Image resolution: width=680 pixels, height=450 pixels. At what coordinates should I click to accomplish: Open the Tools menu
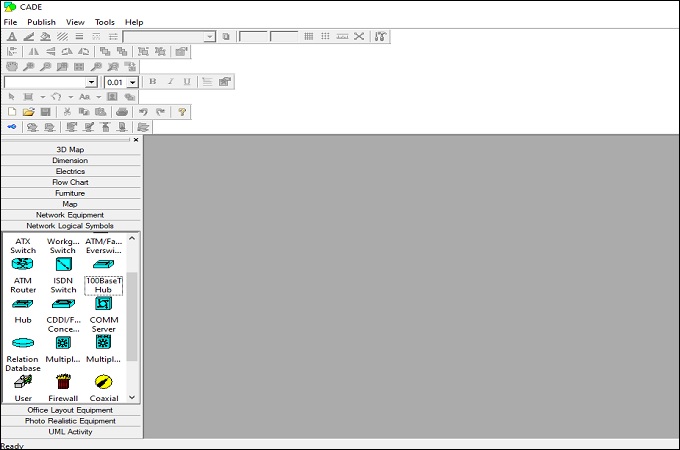pyautogui.click(x=104, y=22)
